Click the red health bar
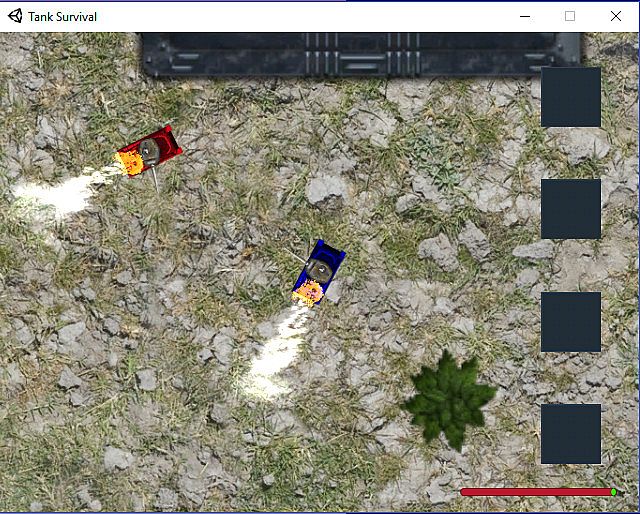The height and width of the screenshot is (514, 640). click(538, 492)
